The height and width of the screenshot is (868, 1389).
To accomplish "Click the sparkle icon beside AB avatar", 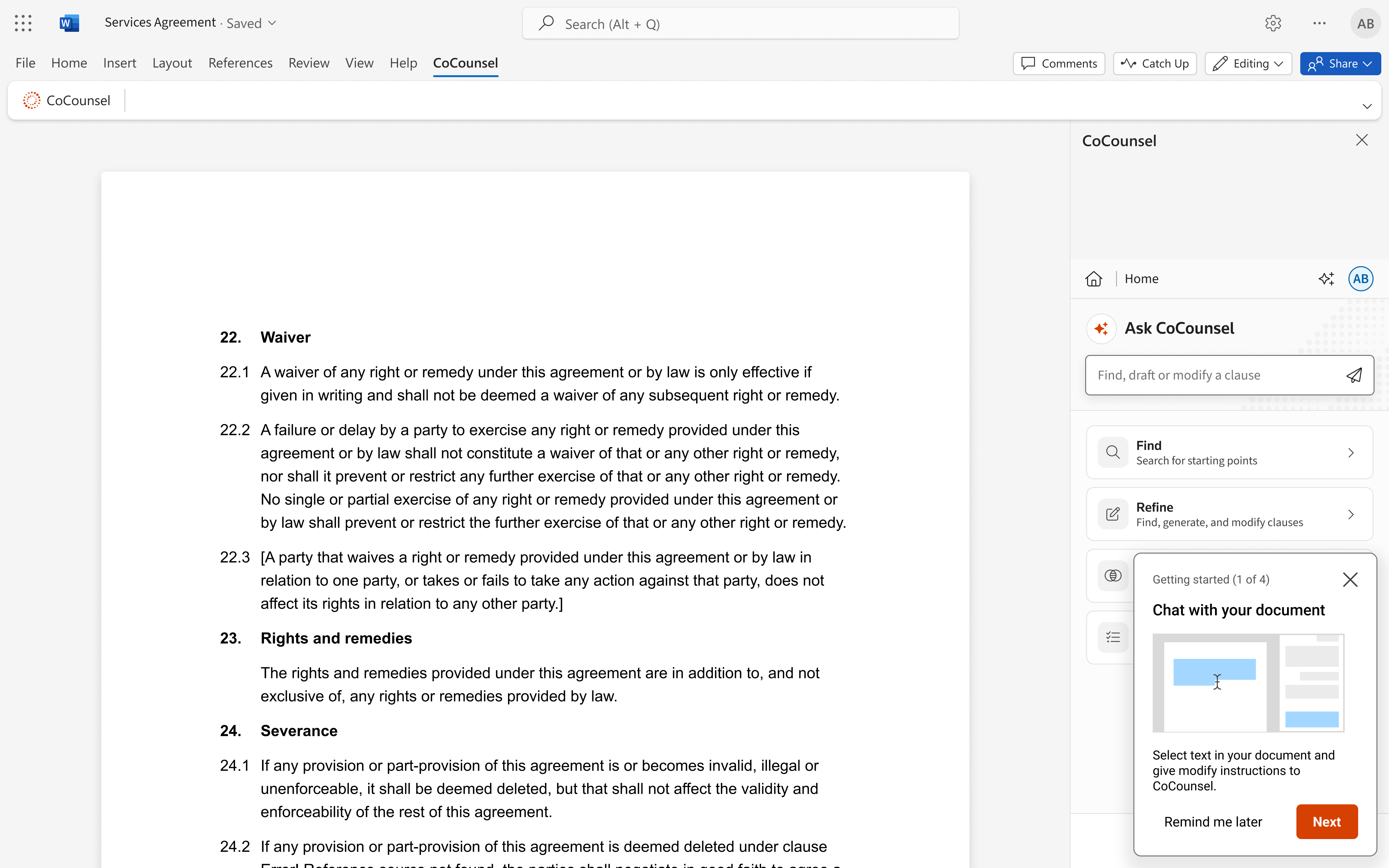I will point(1326,279).
